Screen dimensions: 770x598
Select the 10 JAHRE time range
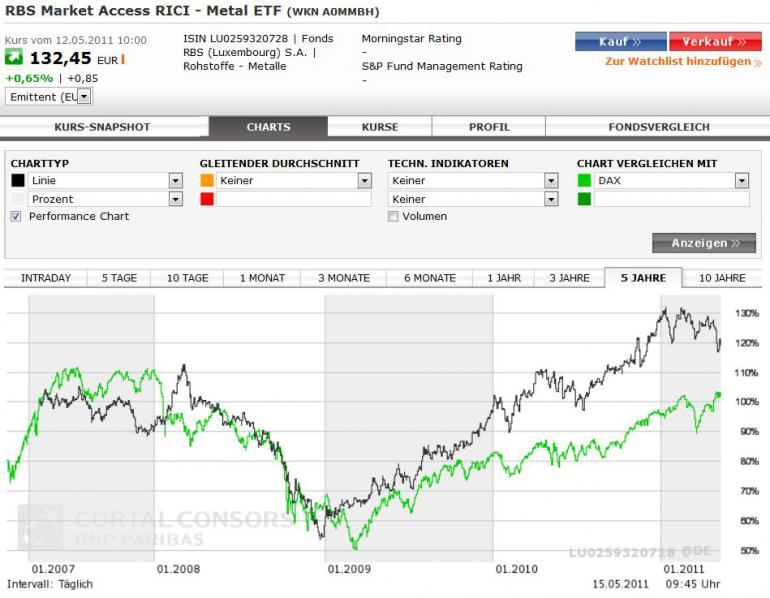(722, 278)
